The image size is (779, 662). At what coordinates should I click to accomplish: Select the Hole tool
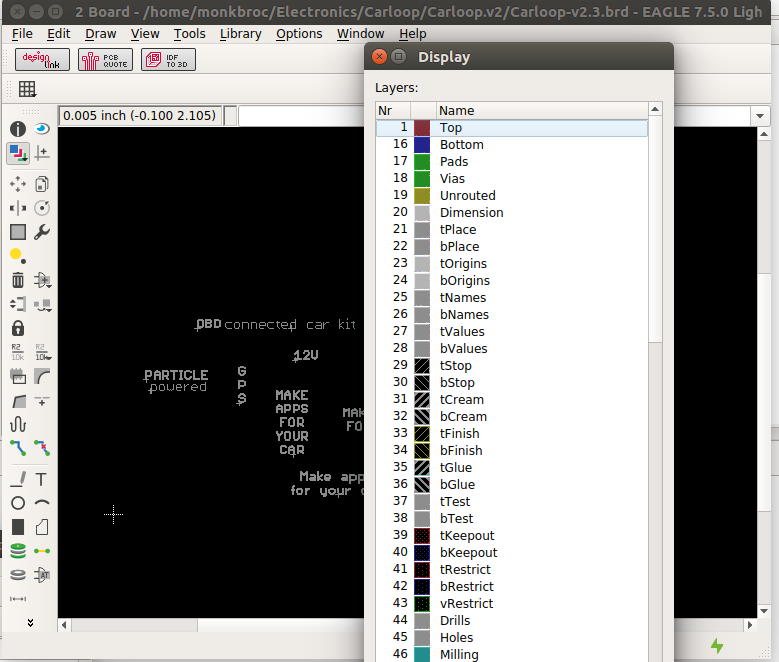[x=18, y=575]
